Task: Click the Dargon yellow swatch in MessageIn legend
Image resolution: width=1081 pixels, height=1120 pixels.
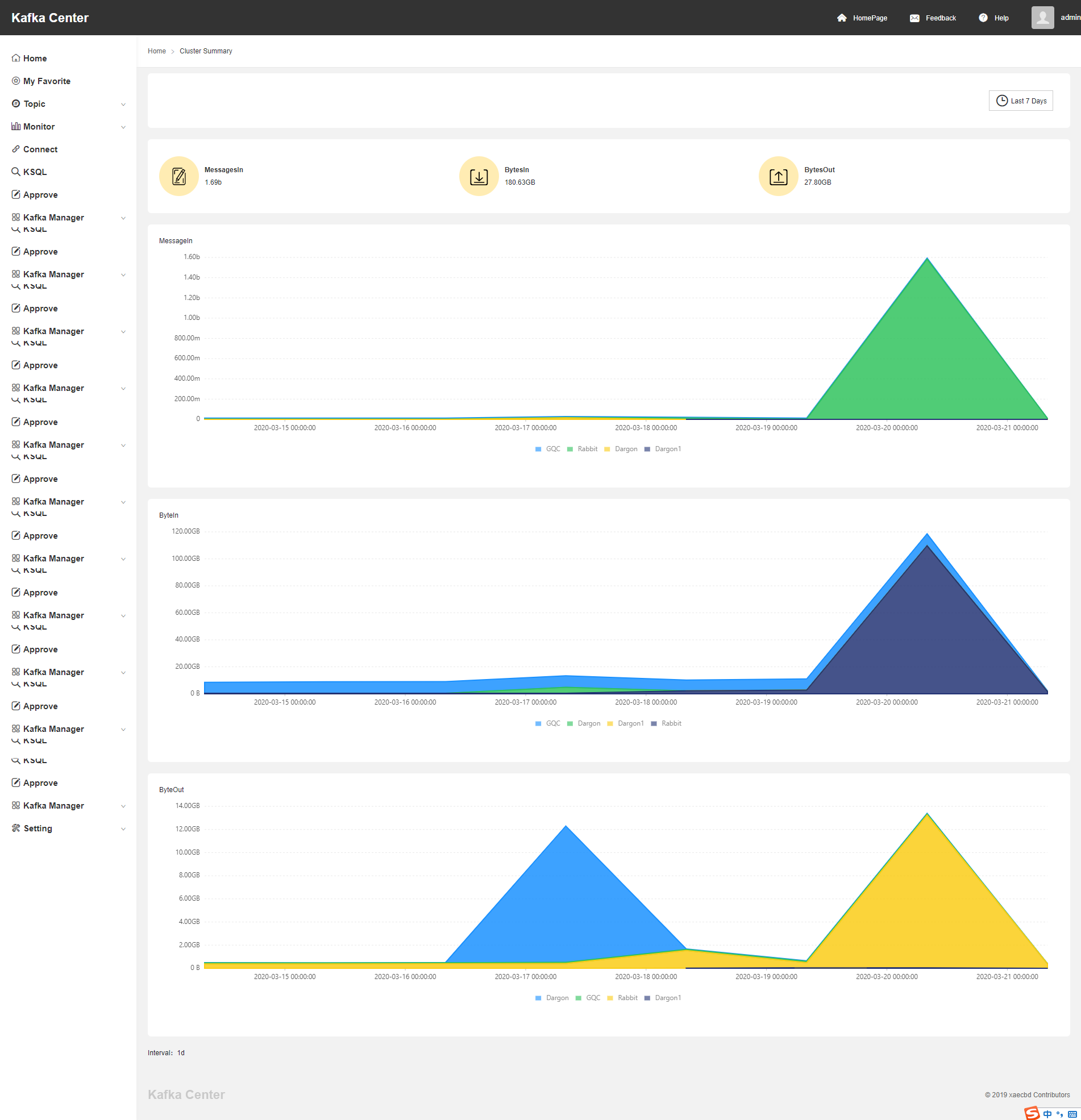Action: tap(607, 449)
